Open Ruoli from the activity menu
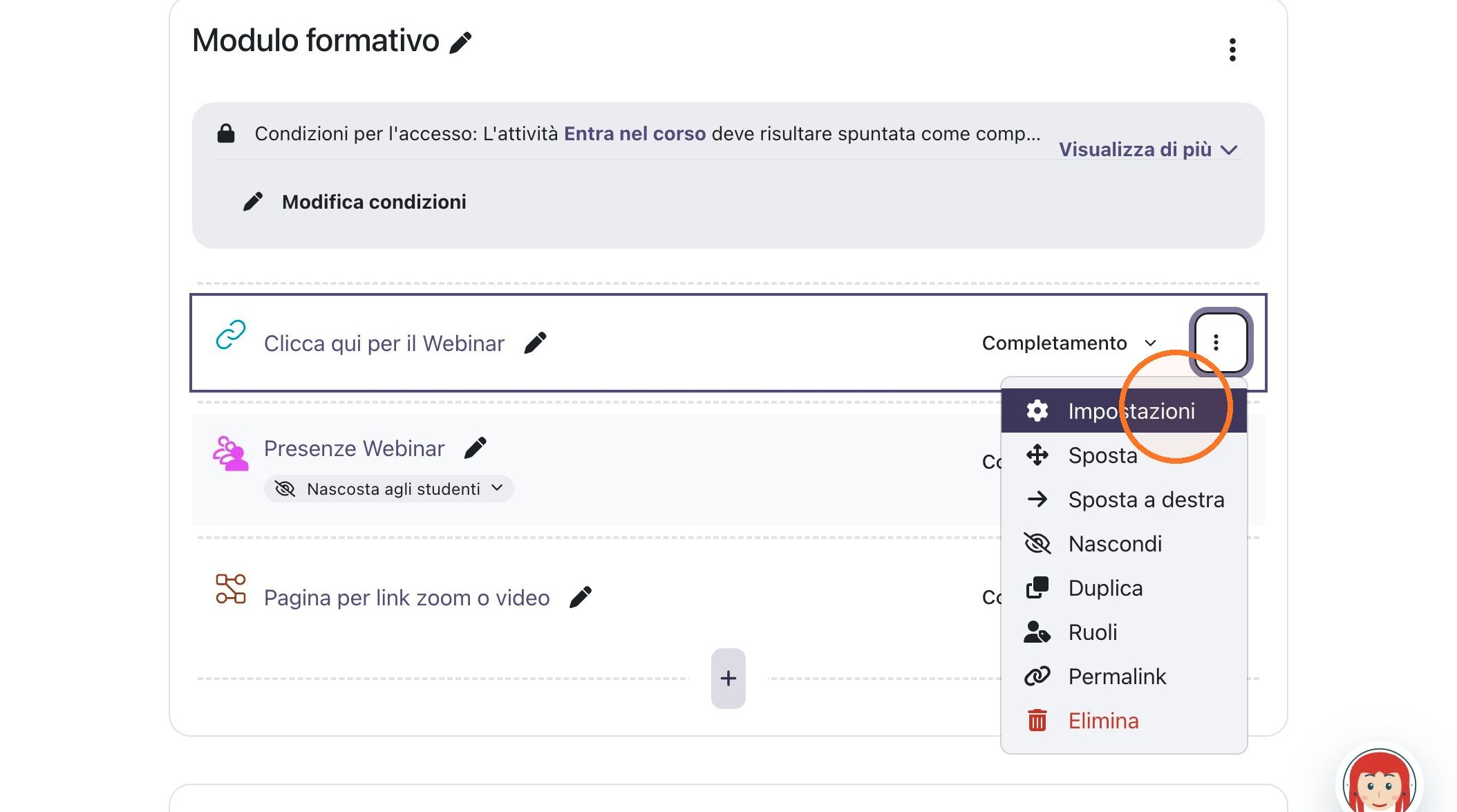The image size is (1457, 812). pyautogui.click(x=1123, y=632)
